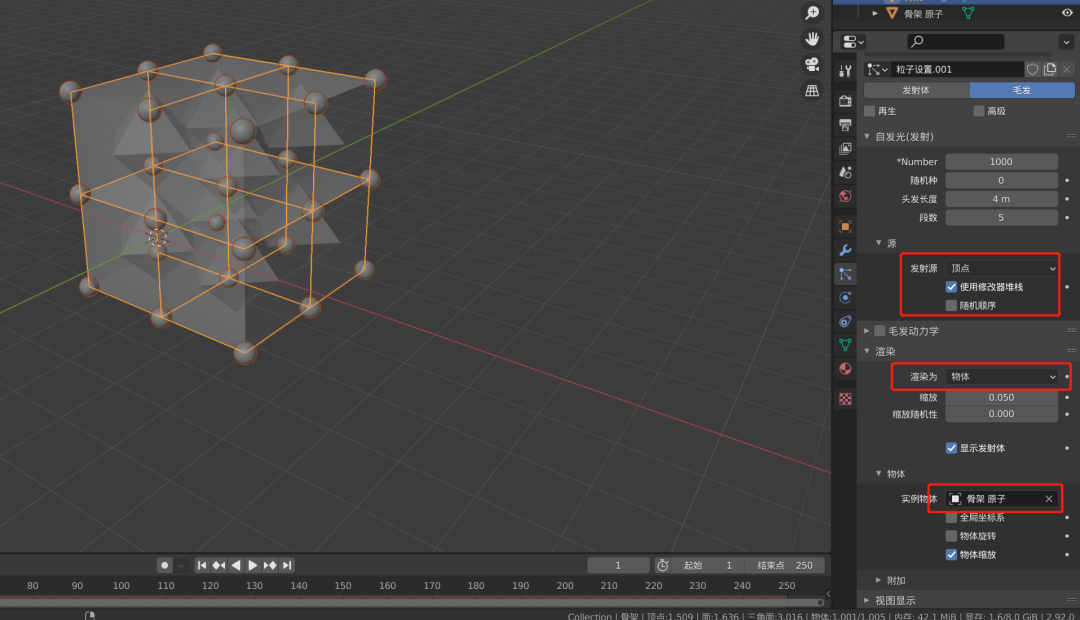Expand the 骨架 原子 outliner item
This screenshot has height=620, width=1080.
pyautogui.click(x=875, y=13)
